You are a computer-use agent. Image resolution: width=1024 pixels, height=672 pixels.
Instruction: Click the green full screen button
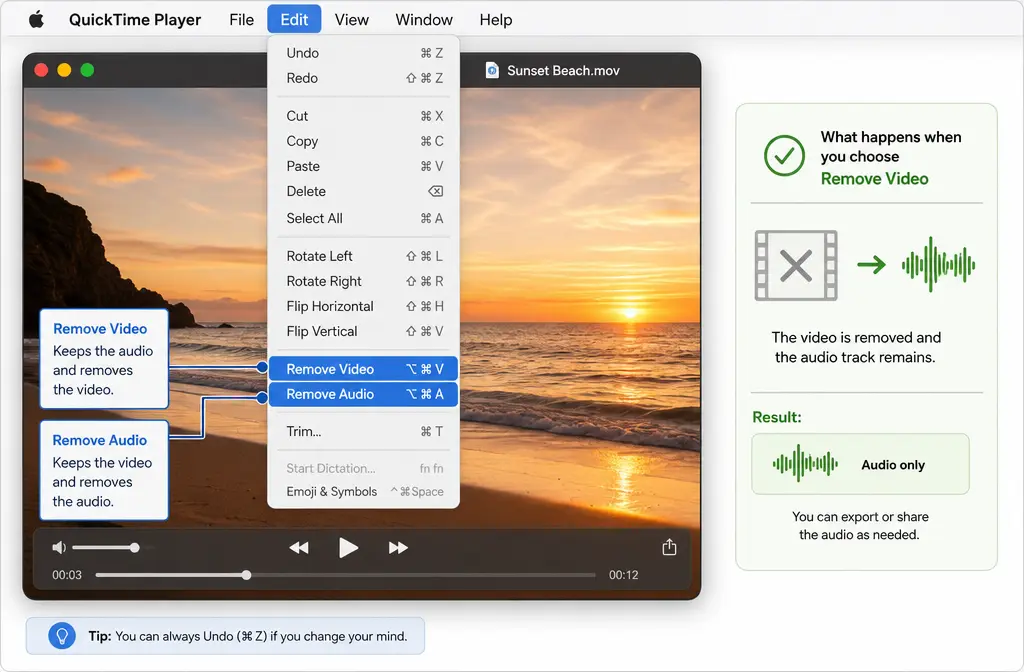coord(87,70)
